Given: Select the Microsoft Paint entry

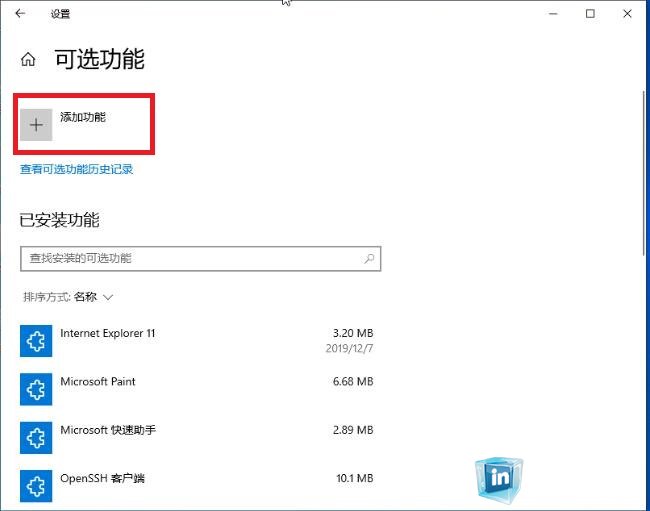Looking at the screenshot, I should [197, 389].
